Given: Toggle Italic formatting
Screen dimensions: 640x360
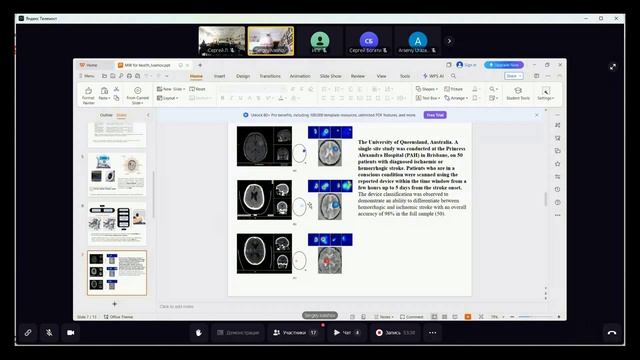Looking at the screenshot, I should 231,98.
